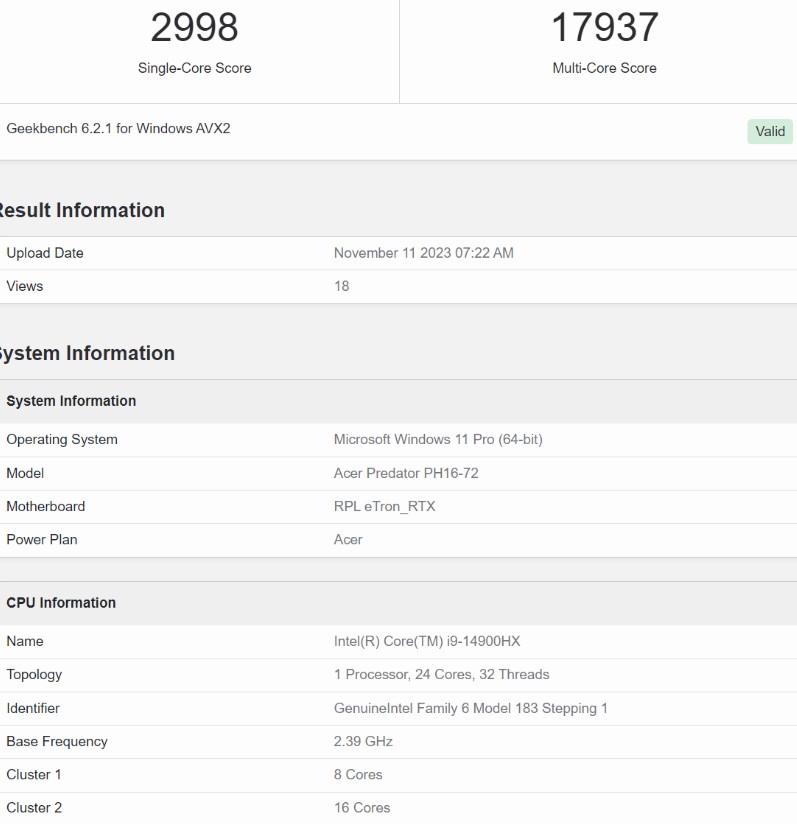Click the System Information table header
This screenshot has height=824, width=797.
71,401
